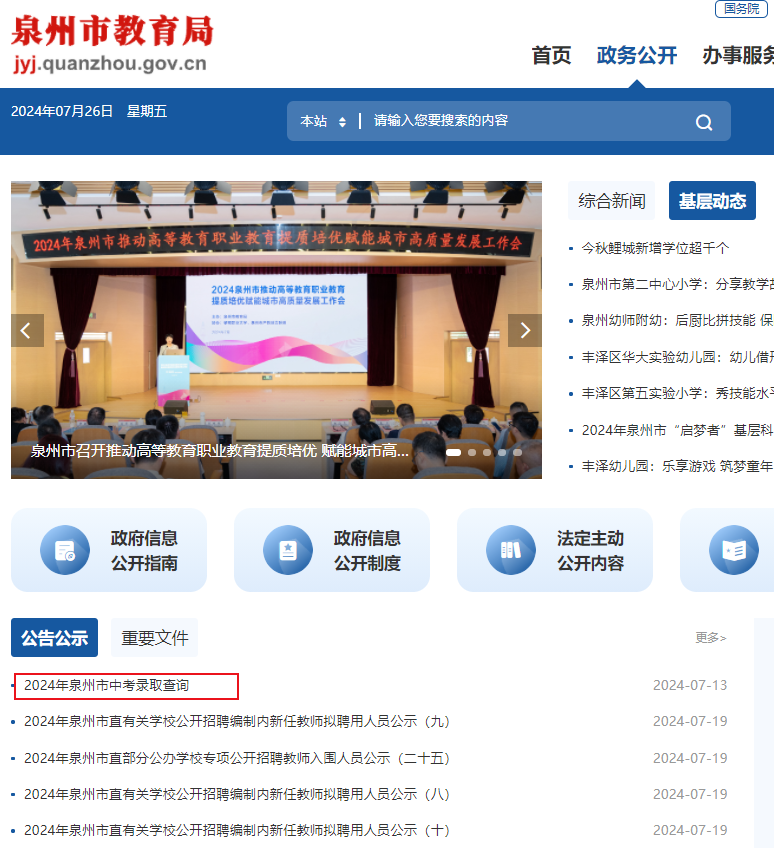
Task: Open the 法定主动公开内容 icon card
Action: 555,550
